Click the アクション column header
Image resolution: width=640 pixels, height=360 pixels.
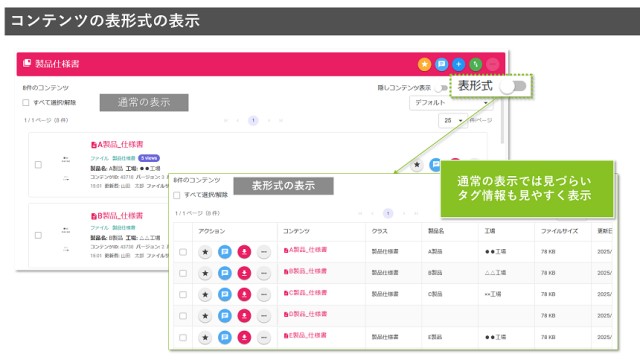point(211,231)
